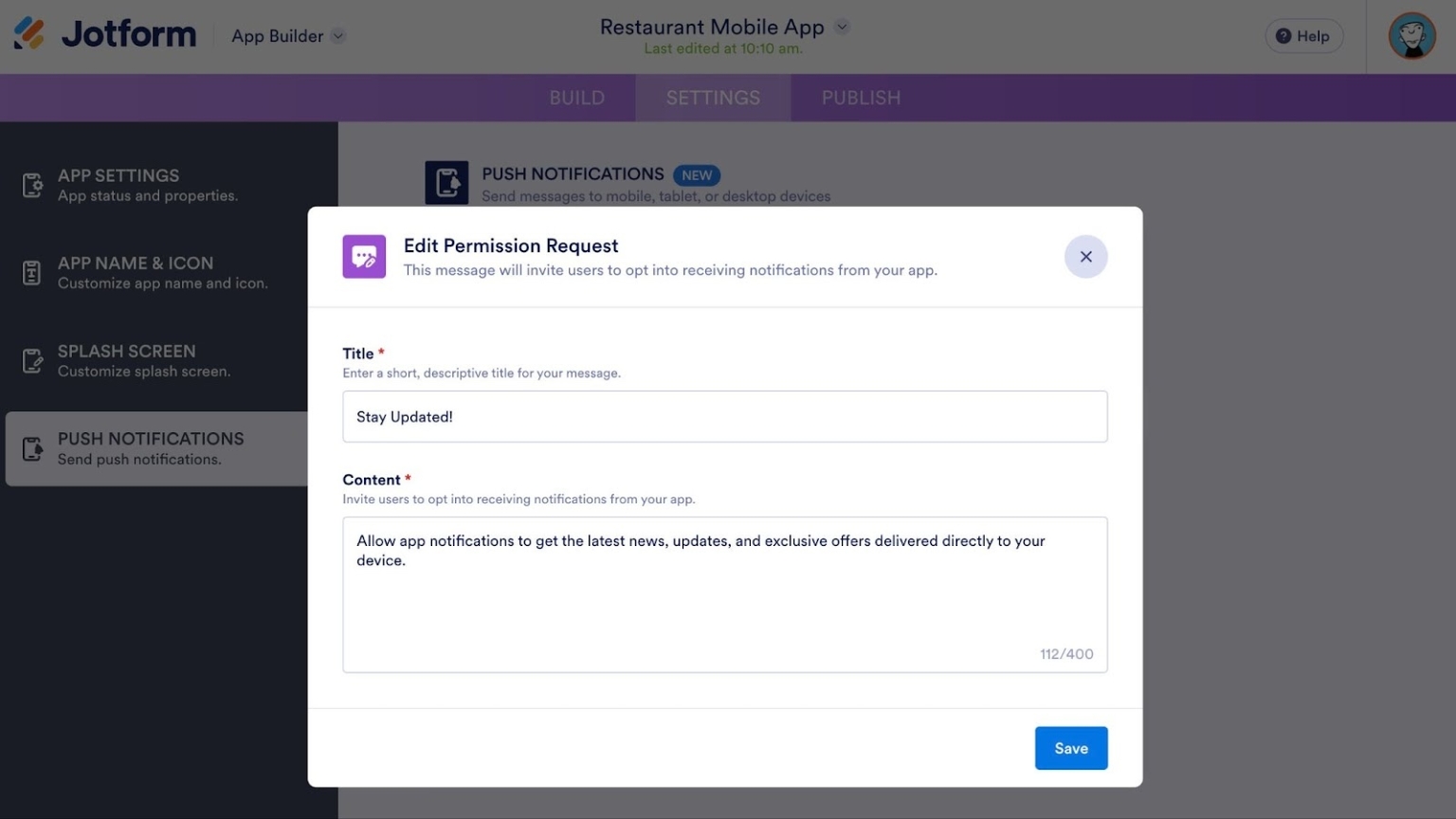Expand the Restaurant Mobile App name dropdown

840,27
